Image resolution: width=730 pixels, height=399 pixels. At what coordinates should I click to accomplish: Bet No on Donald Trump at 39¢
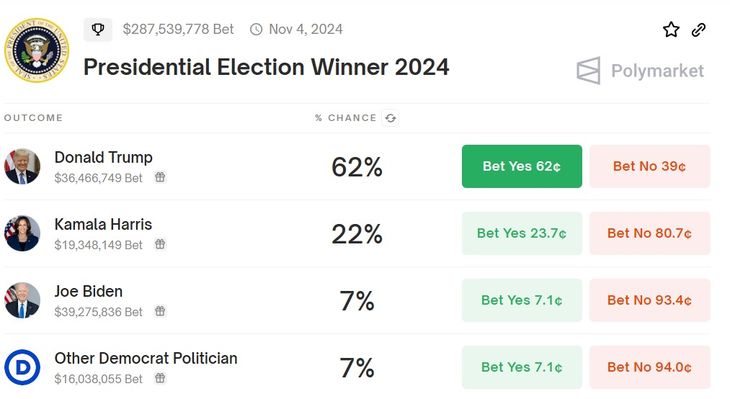coord(650,166)
